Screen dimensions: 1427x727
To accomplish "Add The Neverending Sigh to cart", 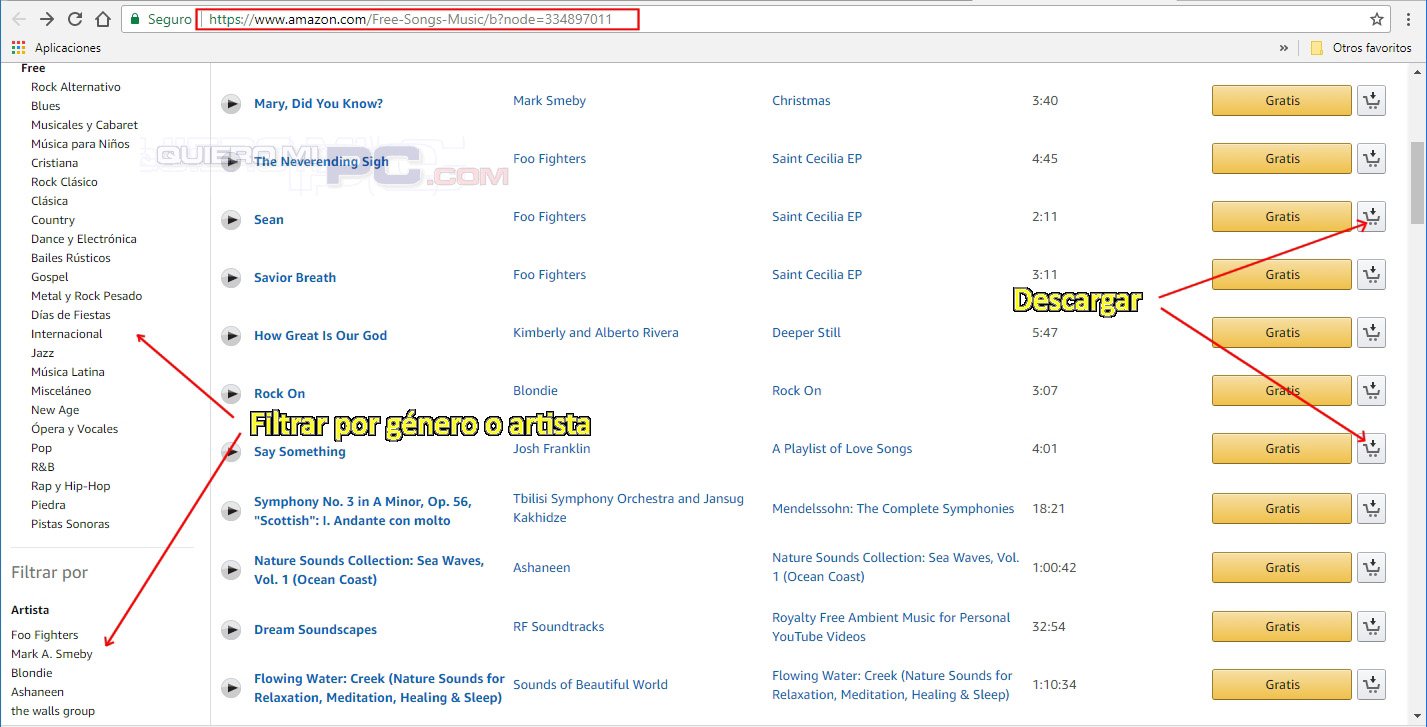I will click(x=1371, y=159).
